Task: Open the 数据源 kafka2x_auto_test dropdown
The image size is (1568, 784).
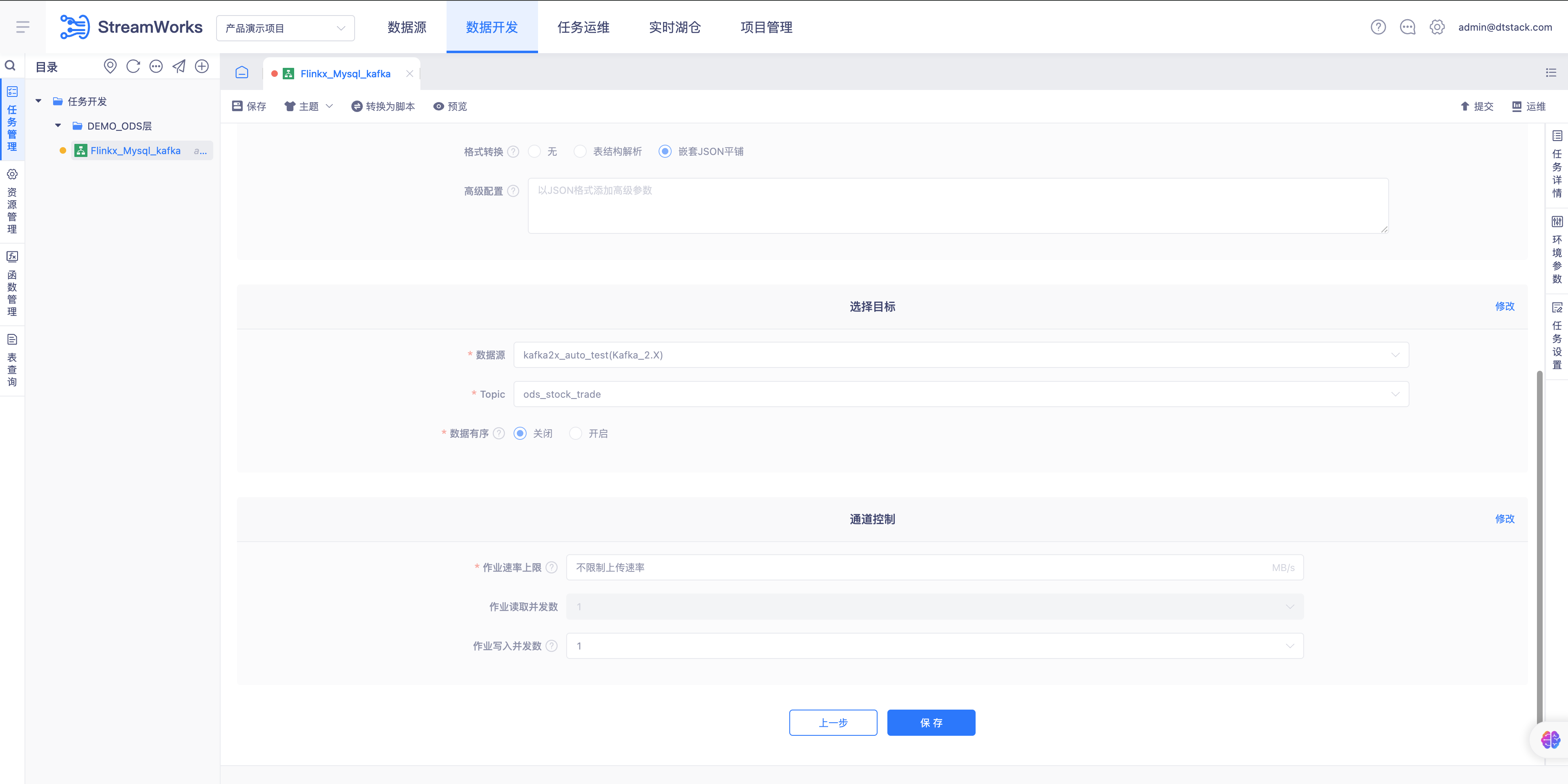Action: pos(961,354)
